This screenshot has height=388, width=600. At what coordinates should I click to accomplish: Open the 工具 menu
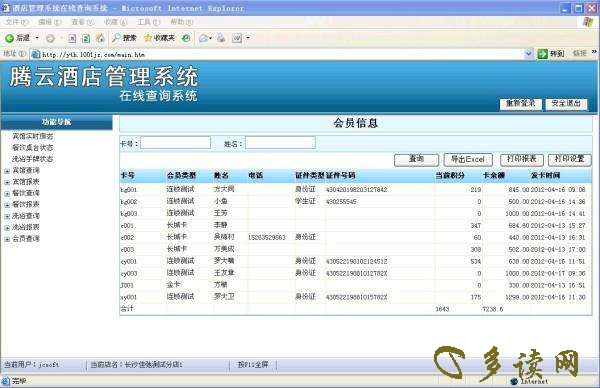[148, 22]
